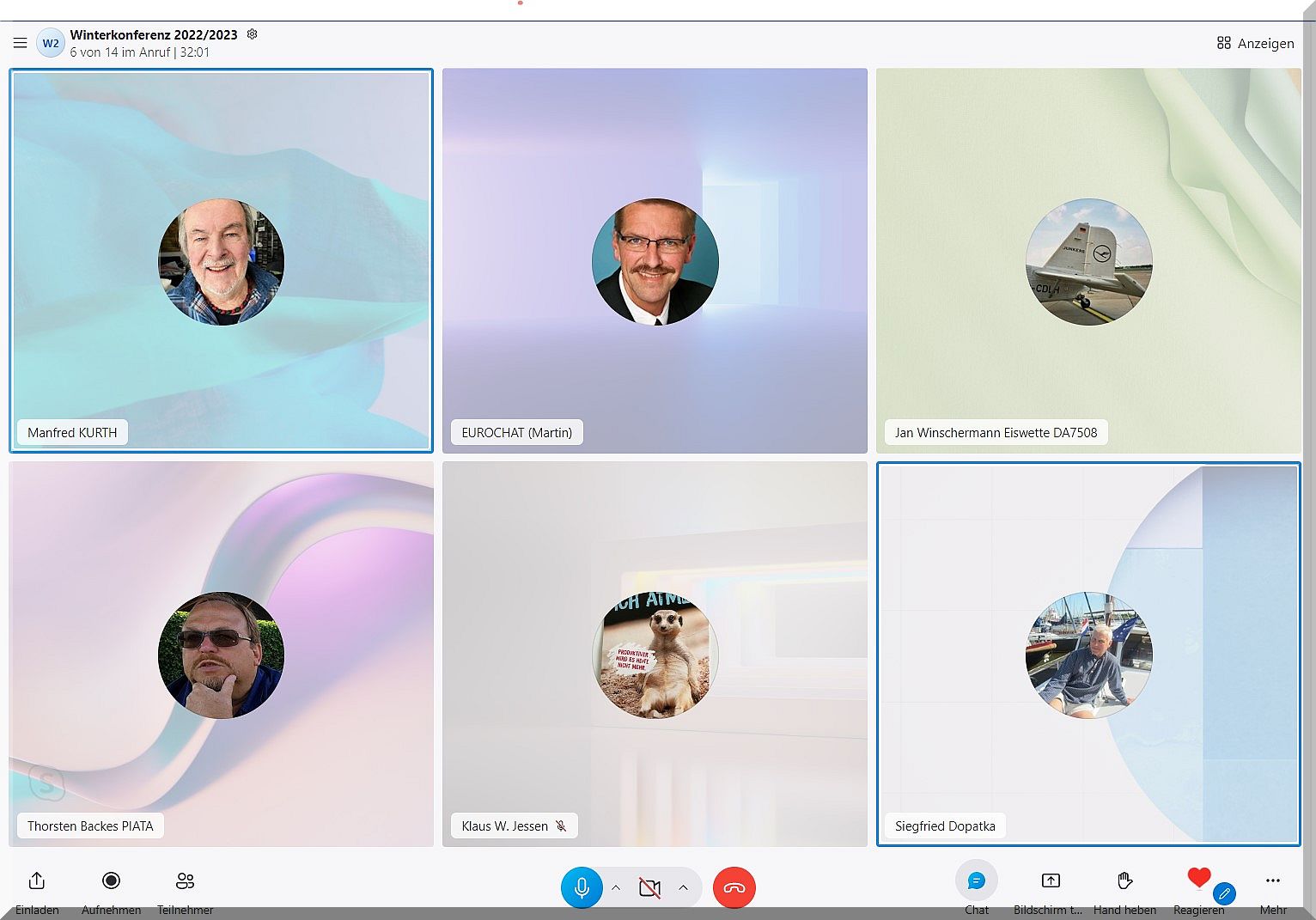Viewport: 1316px width, 920px height.
Task: Click the Einladen share icon
Action: 37,881
